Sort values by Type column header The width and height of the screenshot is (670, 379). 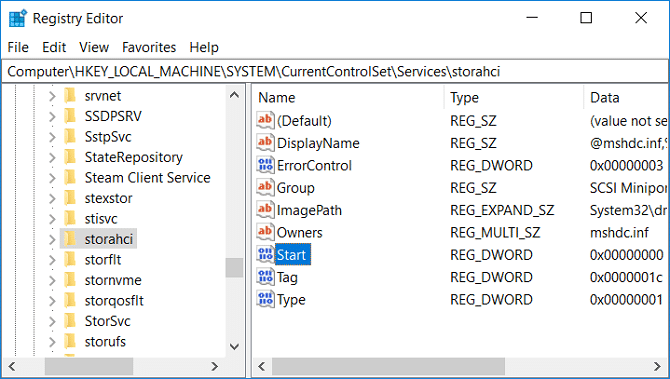tap(514, 98)
